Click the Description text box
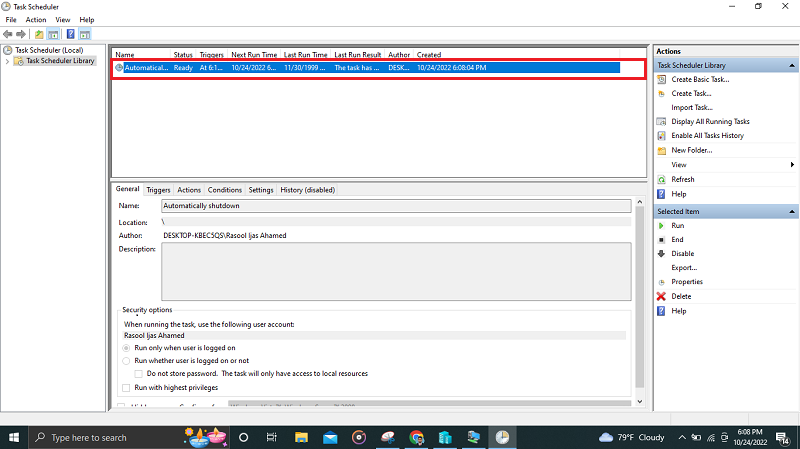 coord(396,271)
